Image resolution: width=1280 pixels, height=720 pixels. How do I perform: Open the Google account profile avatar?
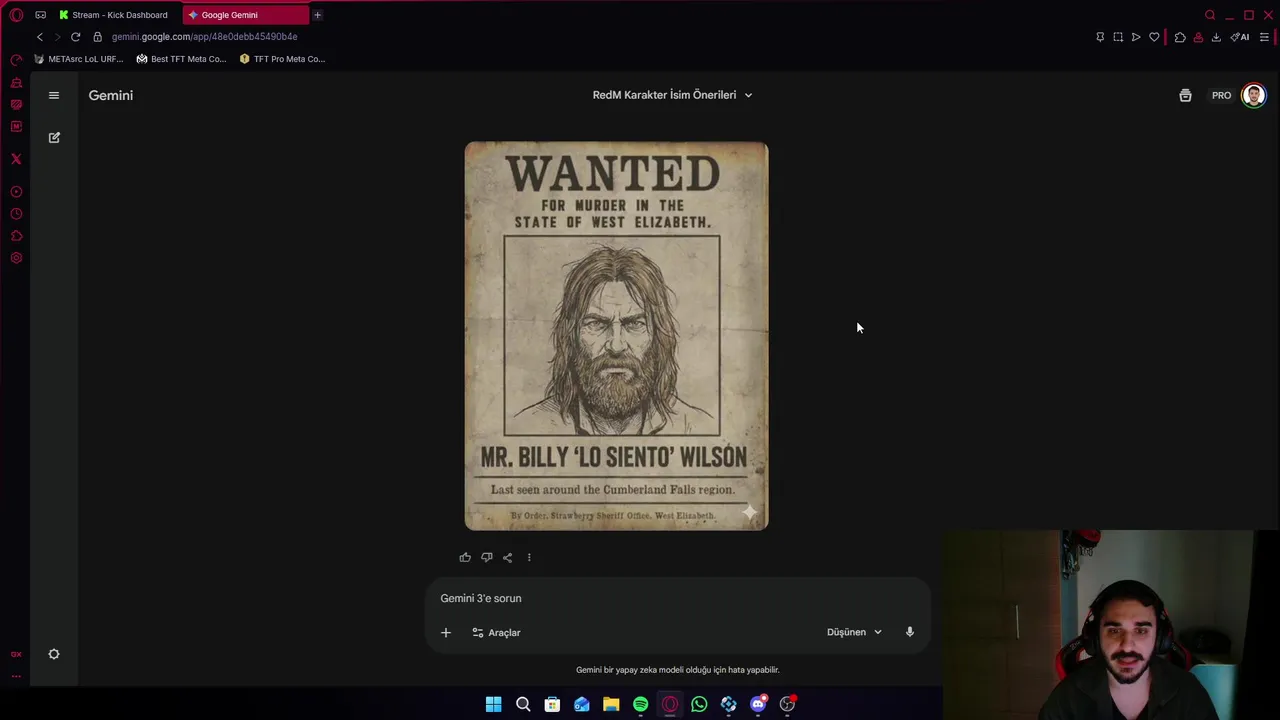coord(1253,95)
